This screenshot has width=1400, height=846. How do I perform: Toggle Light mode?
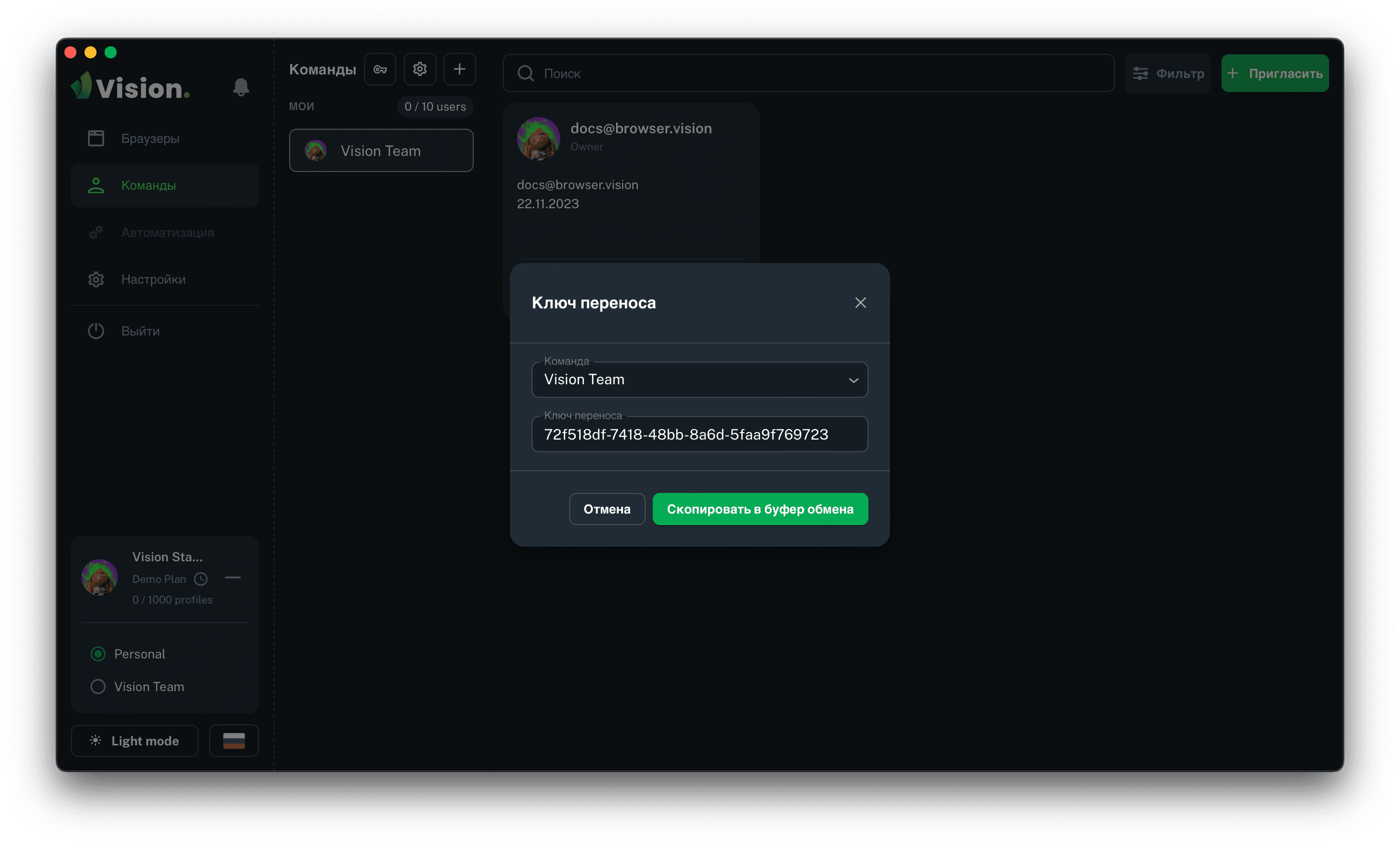pyautogui.click(x=135, y=740)
